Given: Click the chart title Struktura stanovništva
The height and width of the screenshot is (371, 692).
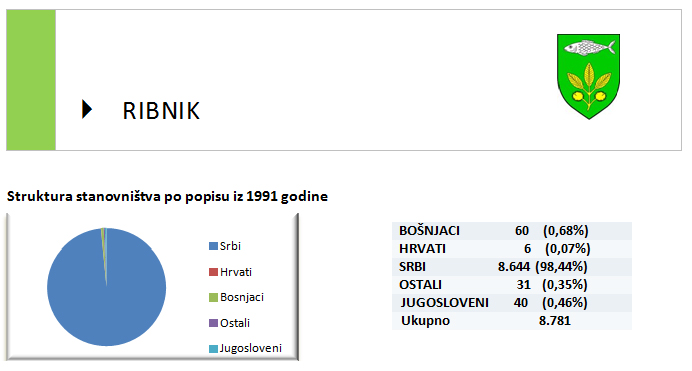Looking at the screenshot, I should click(x=167, y=196).
